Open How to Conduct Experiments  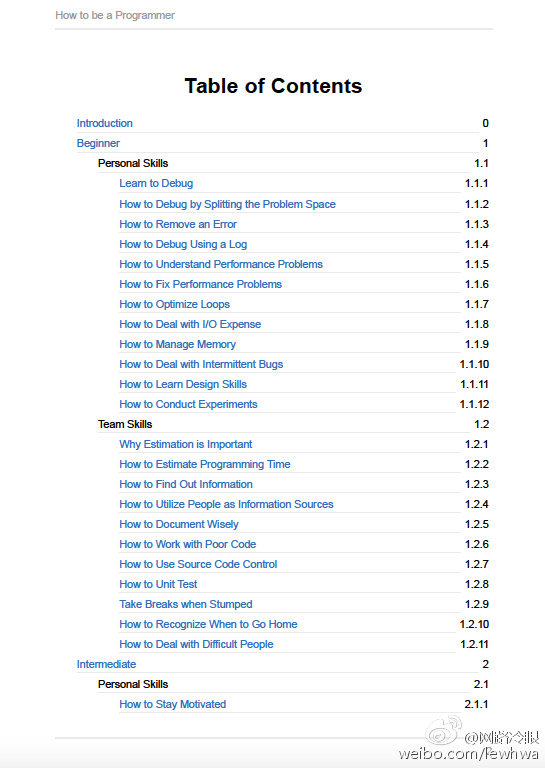tap(188, 404)
